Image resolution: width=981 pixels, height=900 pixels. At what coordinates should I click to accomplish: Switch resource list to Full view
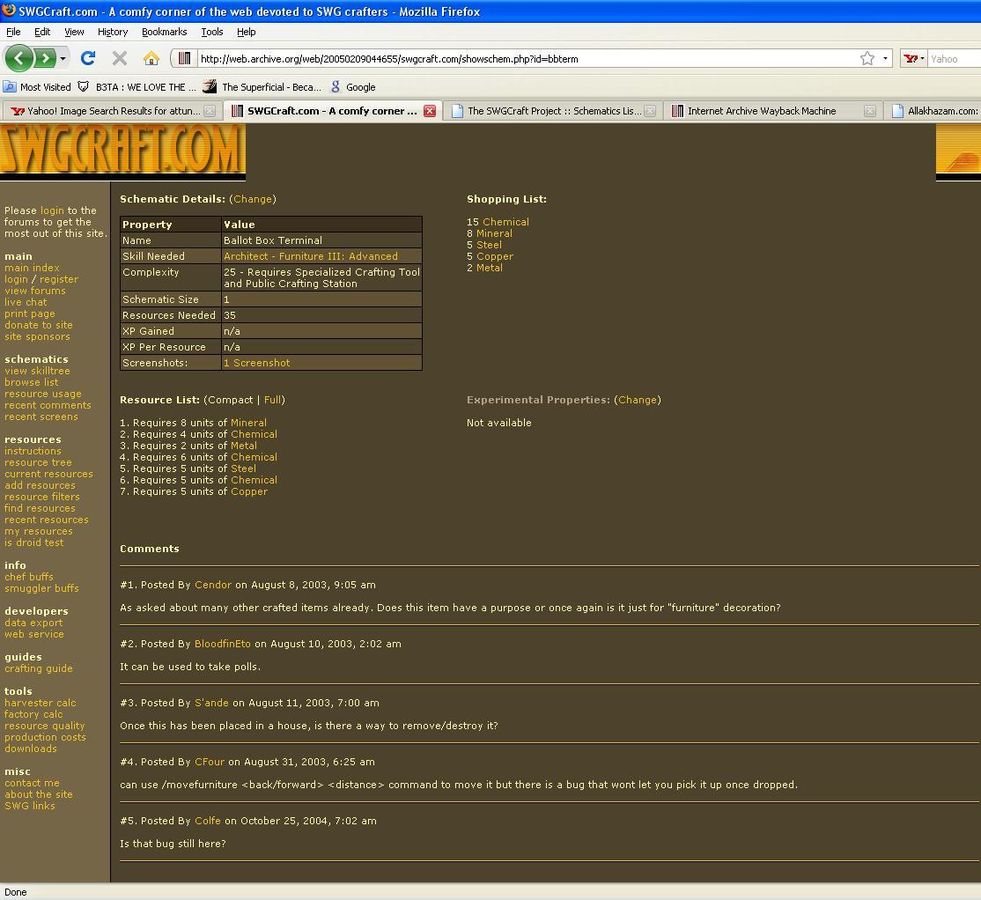point(273,400)
